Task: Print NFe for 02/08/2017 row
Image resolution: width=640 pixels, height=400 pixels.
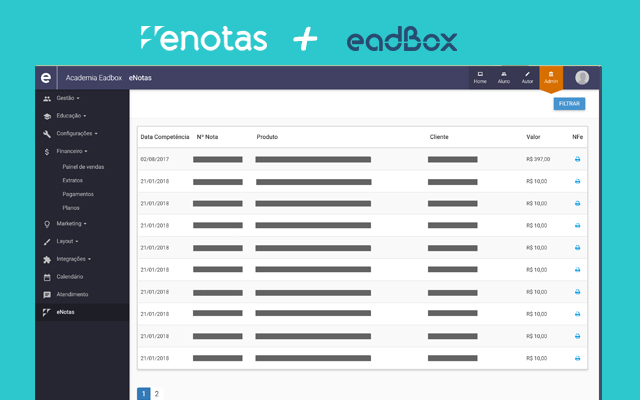Action: [x=577, y=159]
